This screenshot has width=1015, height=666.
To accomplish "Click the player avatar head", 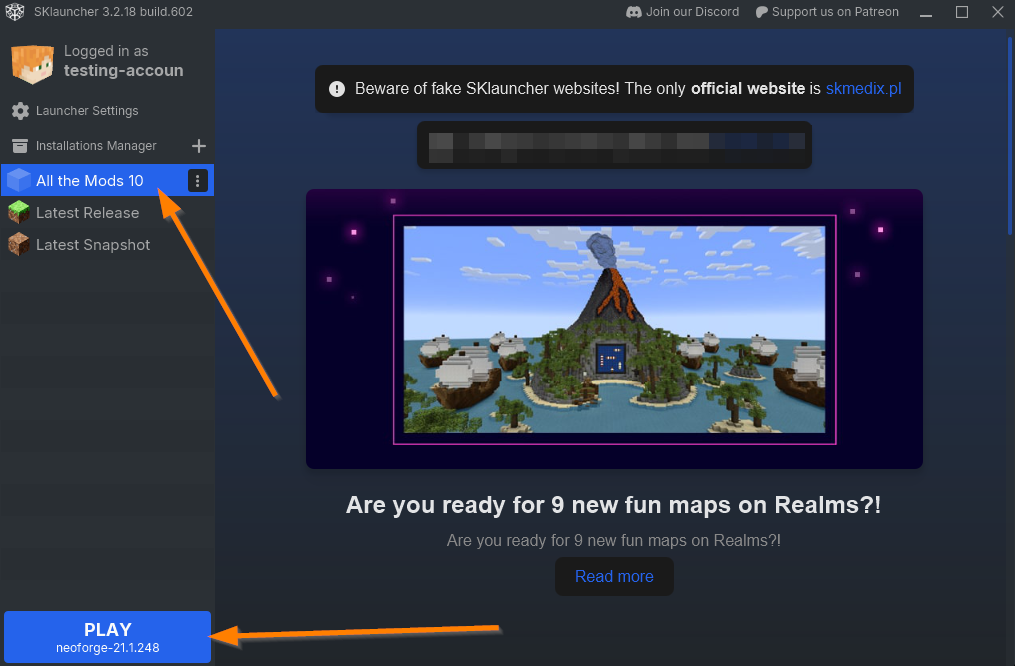I will coord(32,64).
